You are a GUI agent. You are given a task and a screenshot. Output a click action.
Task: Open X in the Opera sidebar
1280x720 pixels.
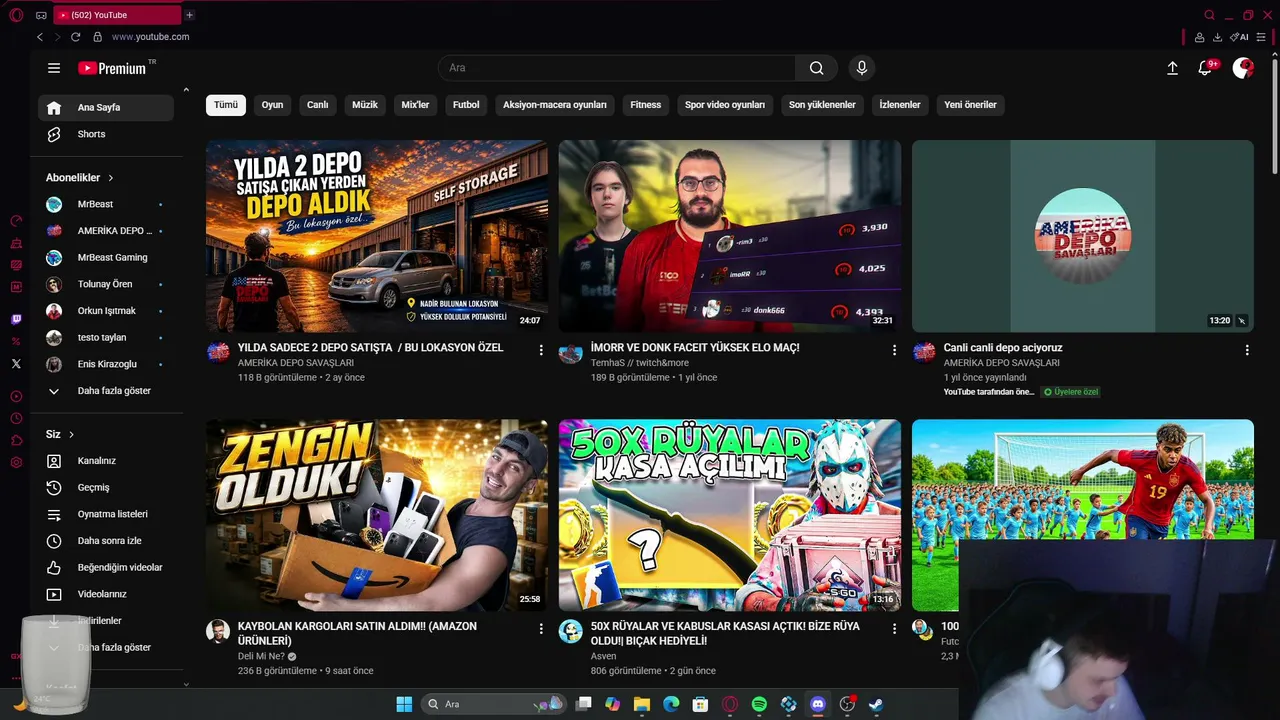pyautogui.click(x=16, y=364)
